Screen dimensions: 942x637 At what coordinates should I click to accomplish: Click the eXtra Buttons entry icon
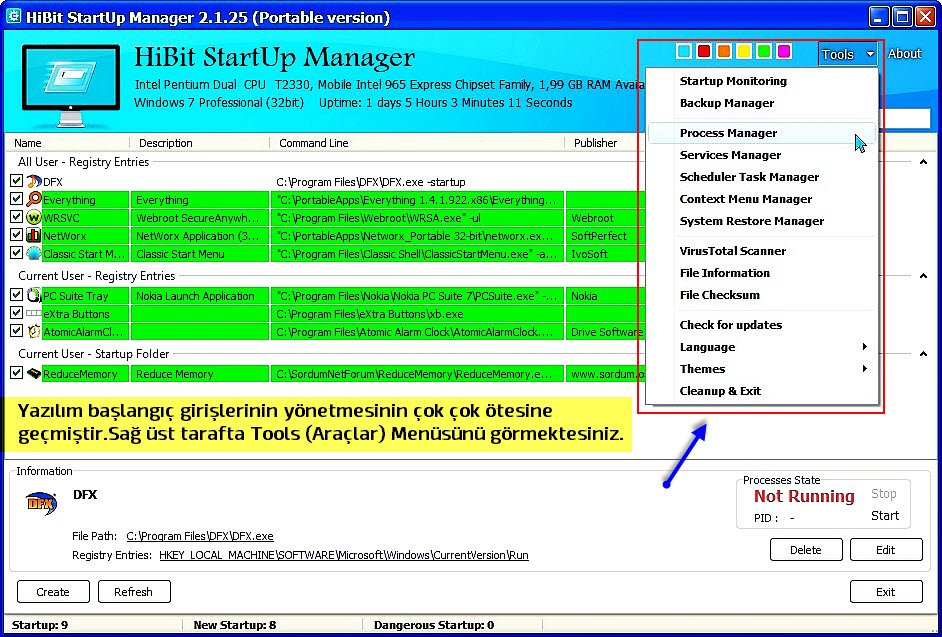pyautogui.click(x=34, y=314)
